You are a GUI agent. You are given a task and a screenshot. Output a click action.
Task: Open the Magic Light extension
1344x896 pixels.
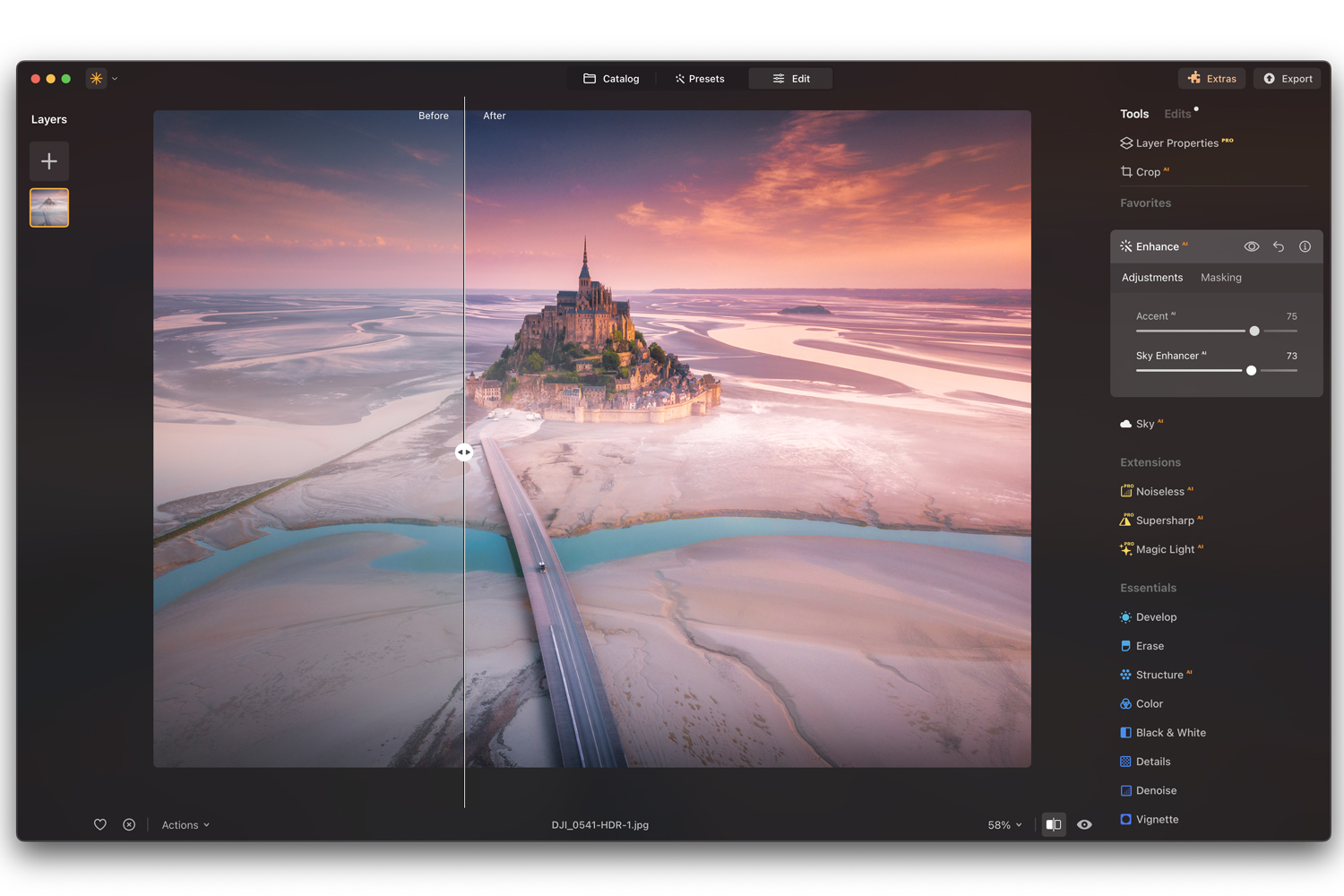coord(1161,549)
